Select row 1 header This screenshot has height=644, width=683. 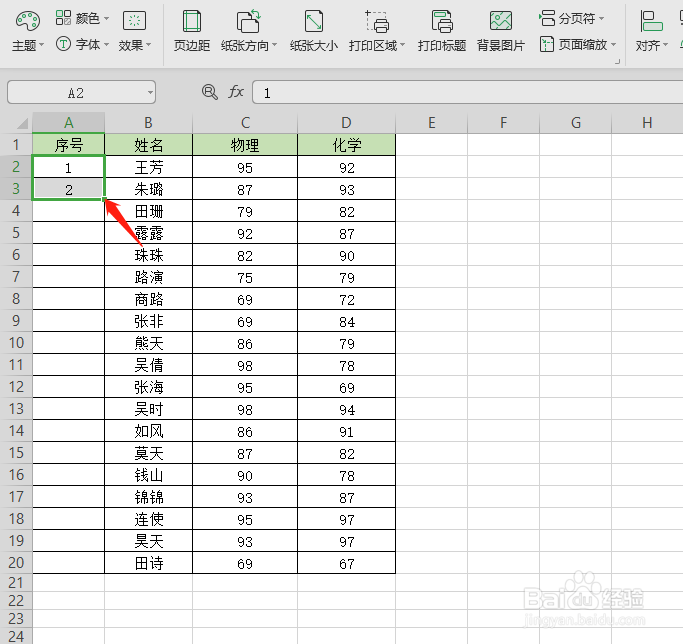(x=16, y=145)
